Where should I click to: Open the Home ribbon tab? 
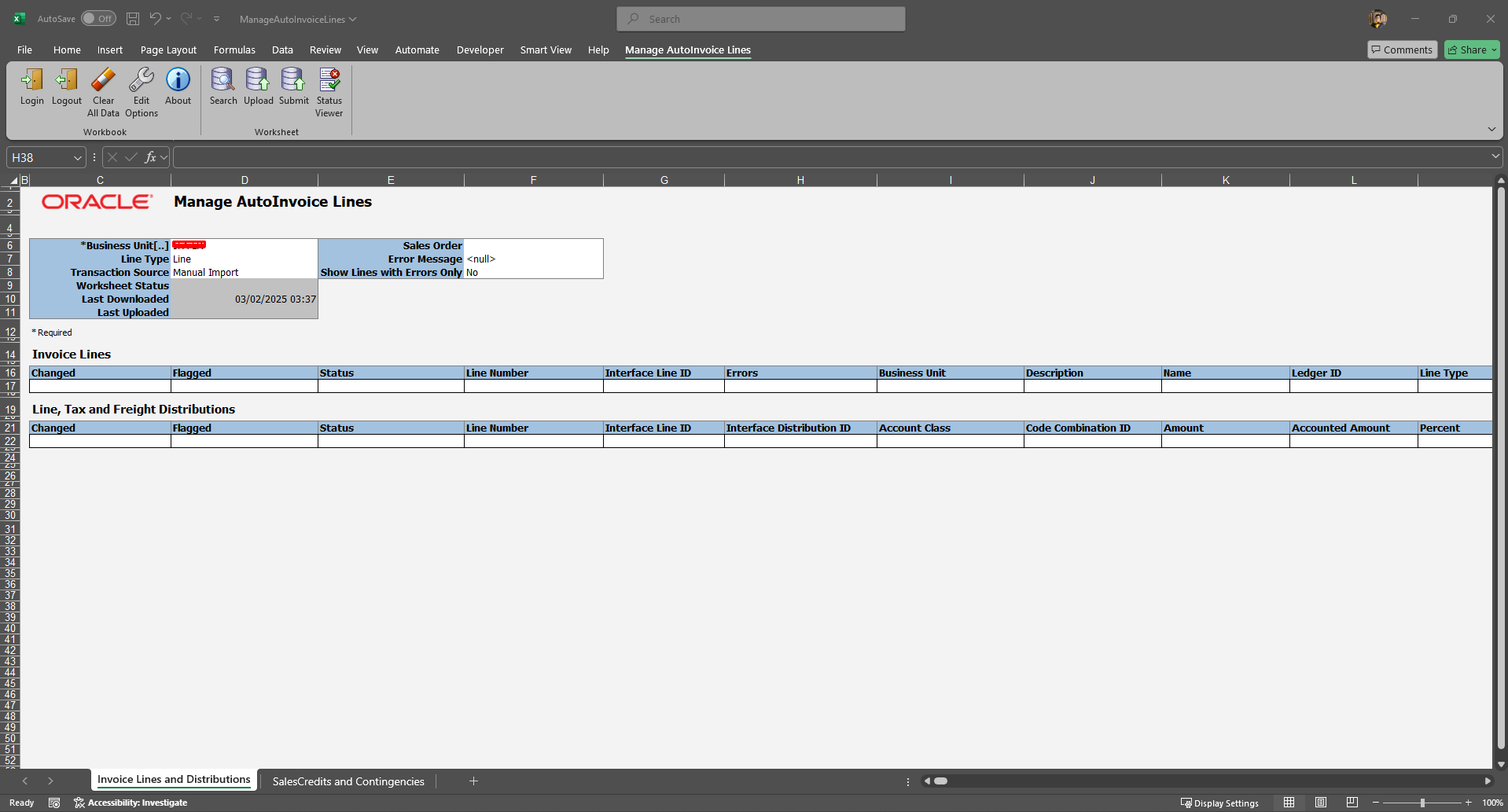pyautogui.click(x=67, y=50)
